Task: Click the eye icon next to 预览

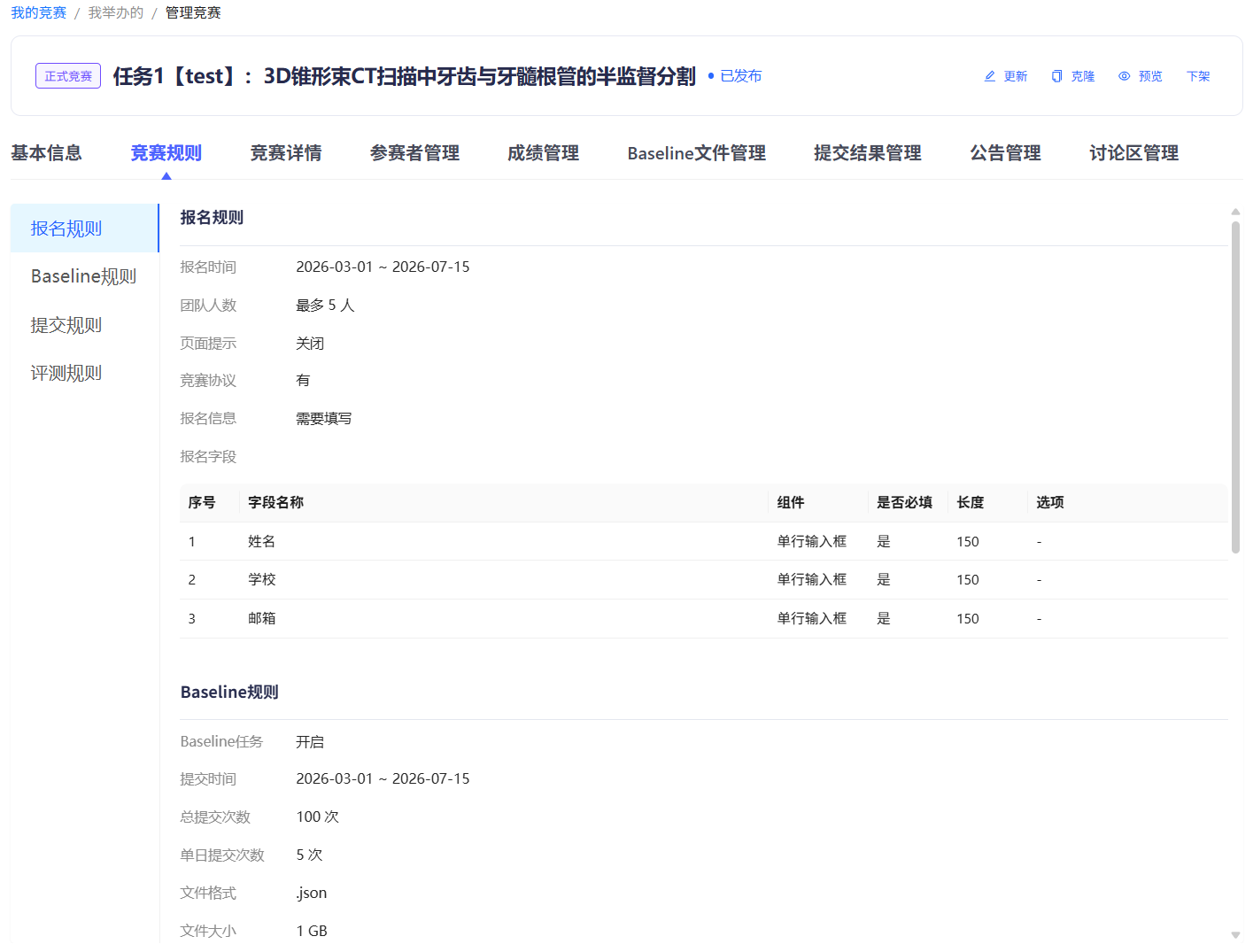Action: (1124, 76)
